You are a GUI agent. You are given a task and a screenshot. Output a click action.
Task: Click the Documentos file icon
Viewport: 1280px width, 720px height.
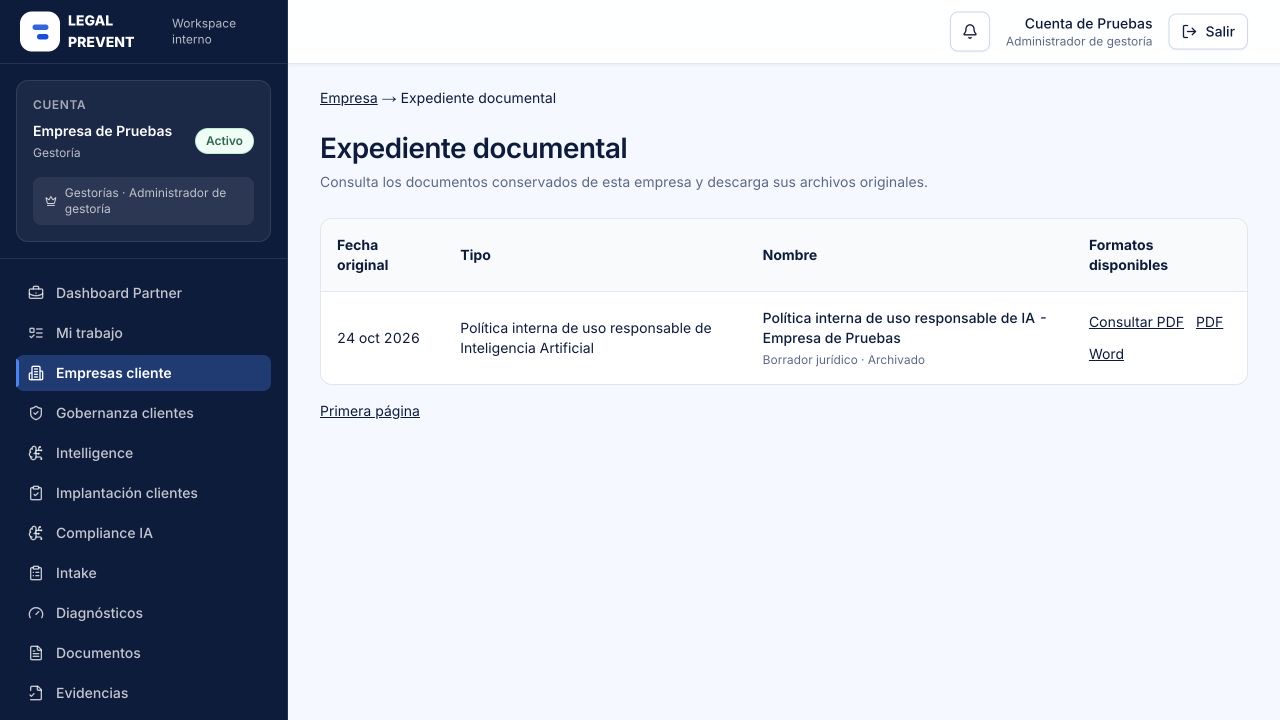[36, 653]
